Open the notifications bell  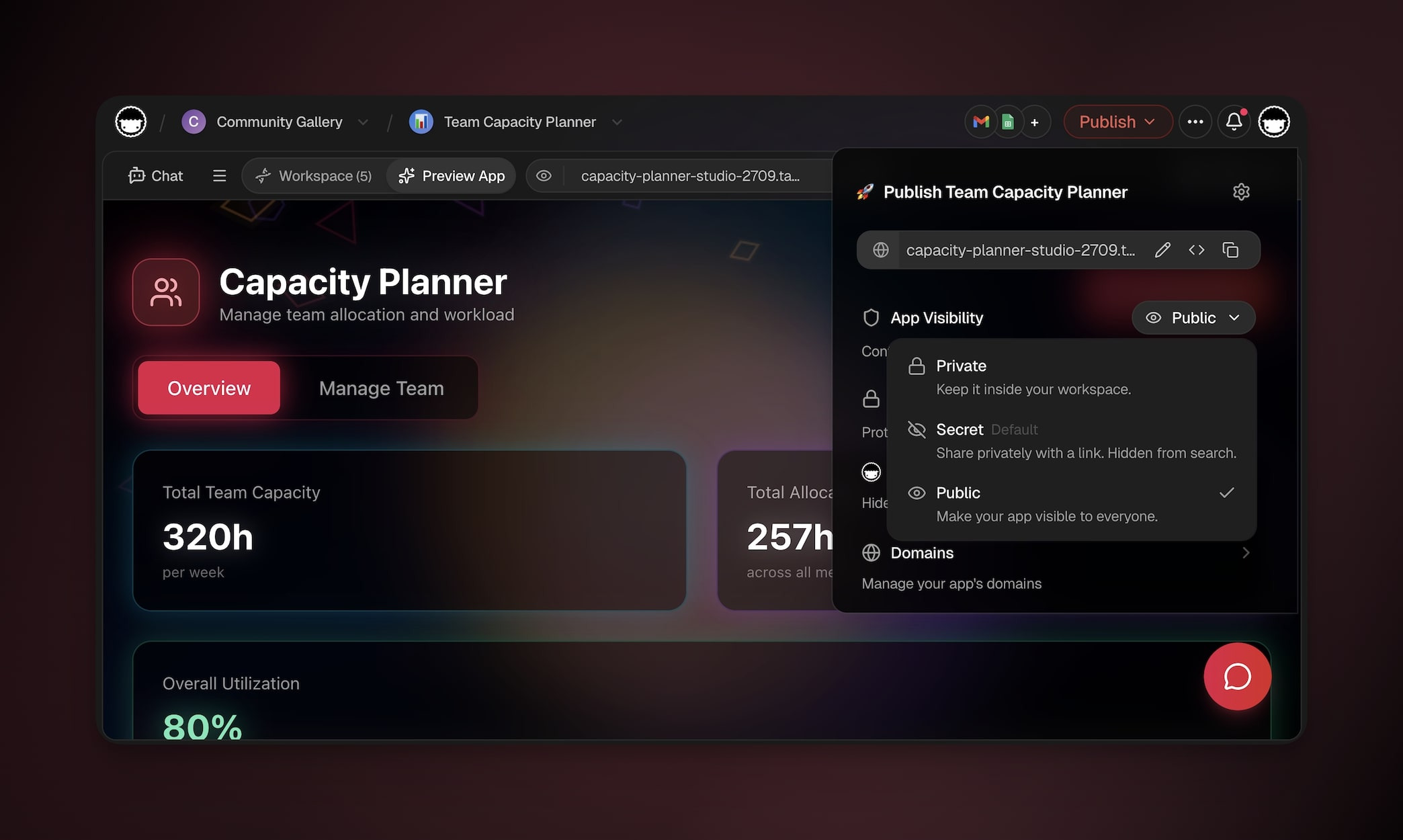pyautogui.click(x=1234, y=122)
